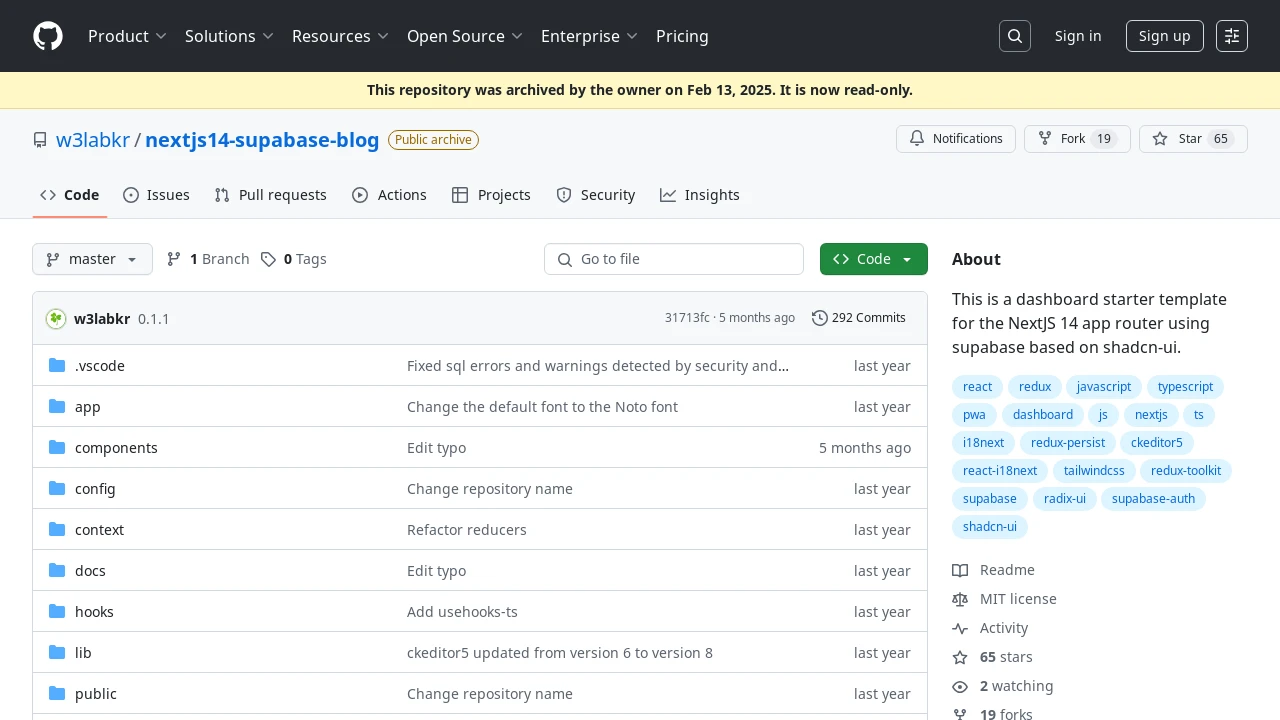The height and width of the screenshot is (720, 1280).
Task: View the 0 Tags link
Action: (x=294, y=259)
